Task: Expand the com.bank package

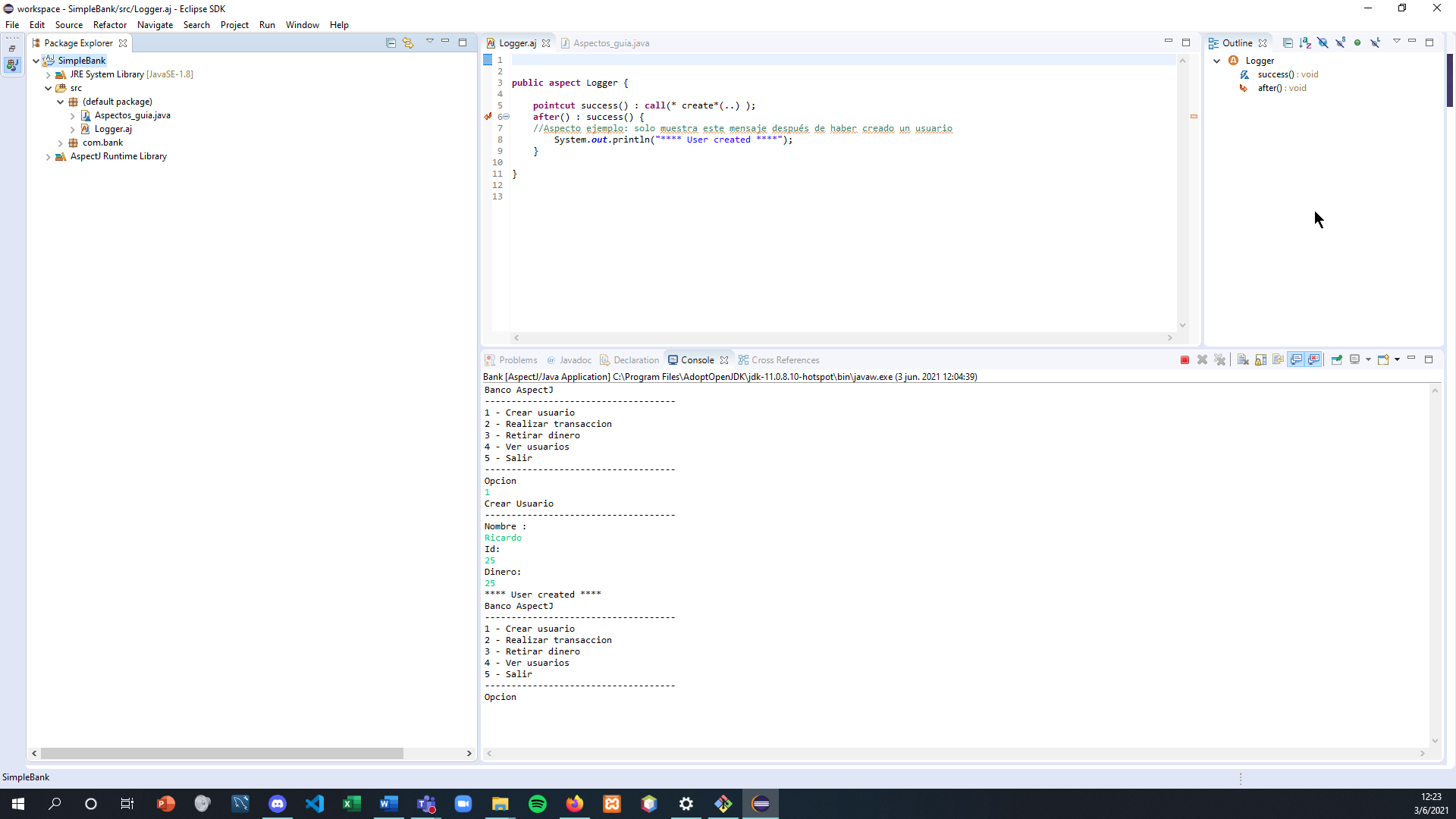Action: click(60, 143)
